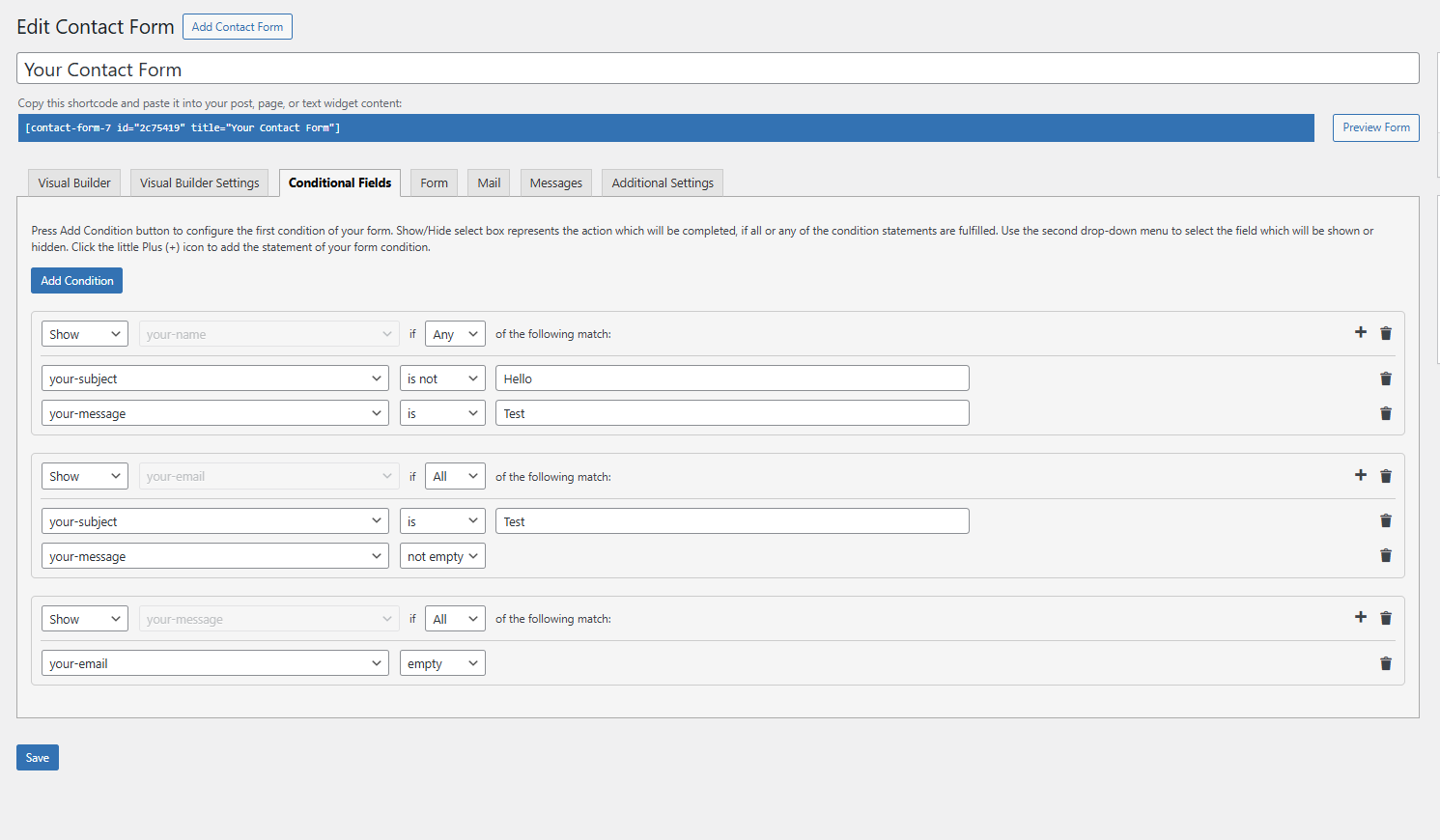Open the Mail tab
The height and width of the screenshot is (840, 1440).
[x=489, y=182]
